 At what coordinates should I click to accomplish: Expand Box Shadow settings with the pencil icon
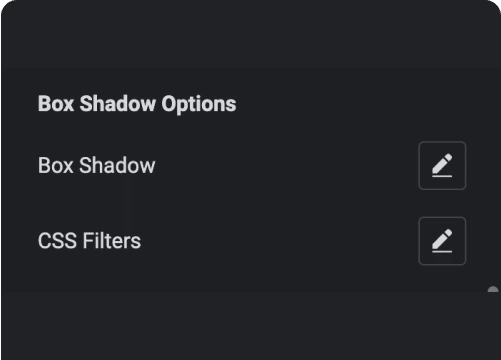pos(442,166)
